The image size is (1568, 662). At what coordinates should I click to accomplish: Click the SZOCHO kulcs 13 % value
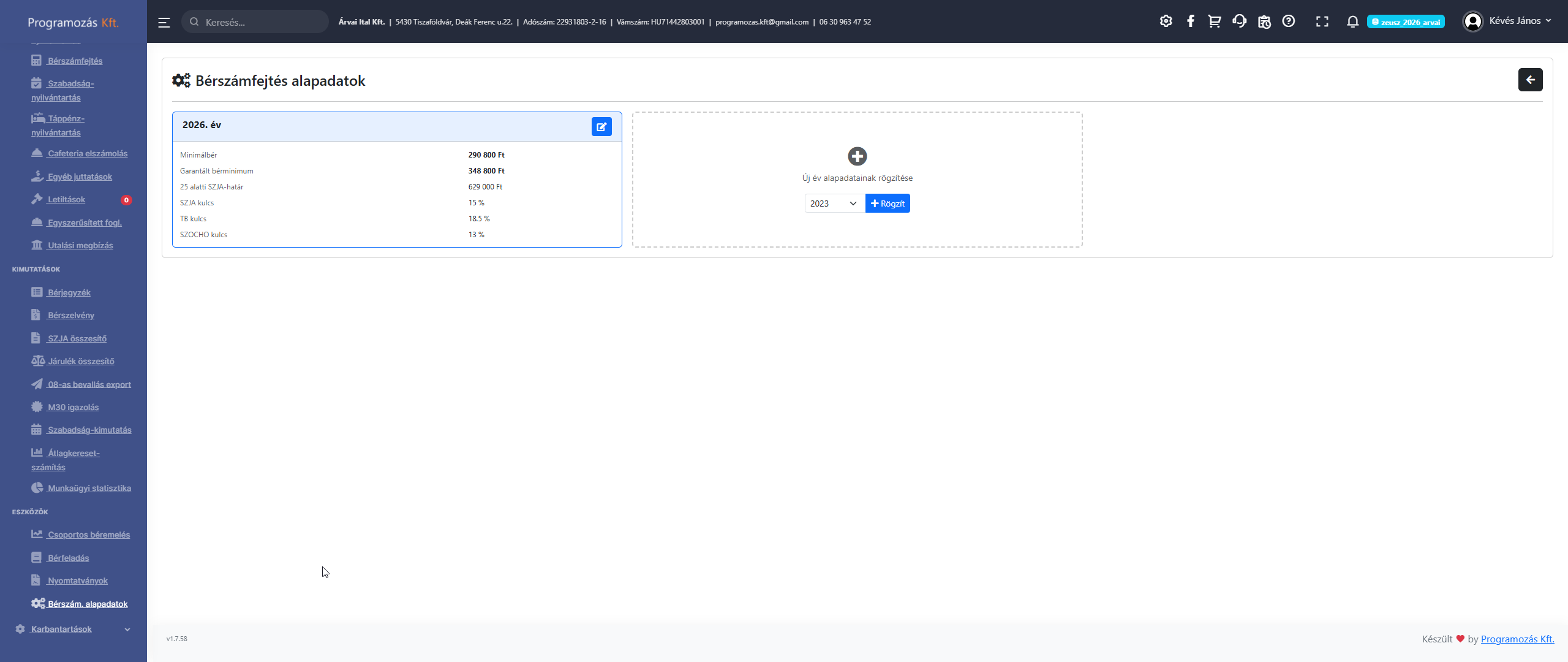(477, 235)
